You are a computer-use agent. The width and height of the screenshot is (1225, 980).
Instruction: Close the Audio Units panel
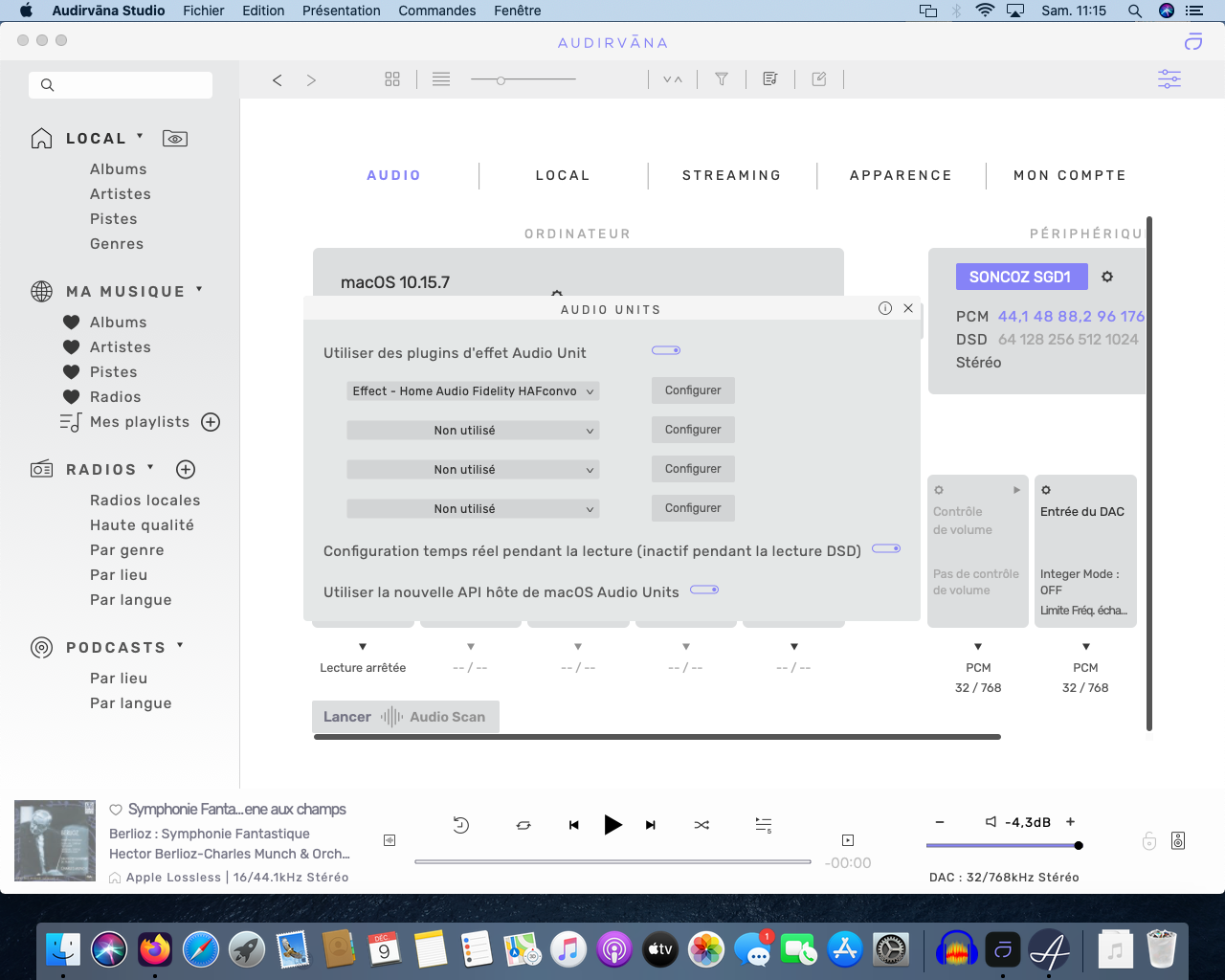tap(908, 308)
